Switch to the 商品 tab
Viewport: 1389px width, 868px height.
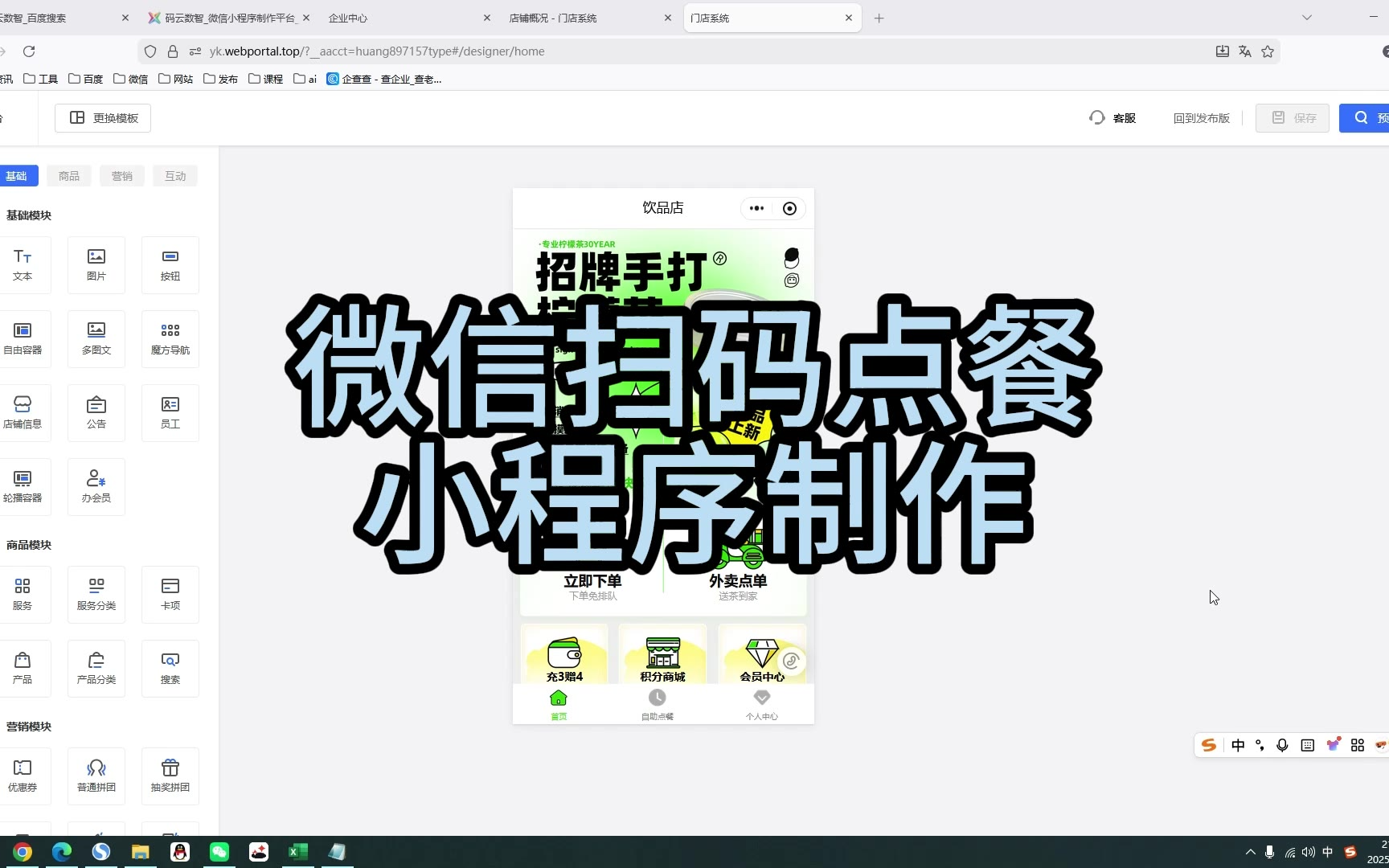69,176
